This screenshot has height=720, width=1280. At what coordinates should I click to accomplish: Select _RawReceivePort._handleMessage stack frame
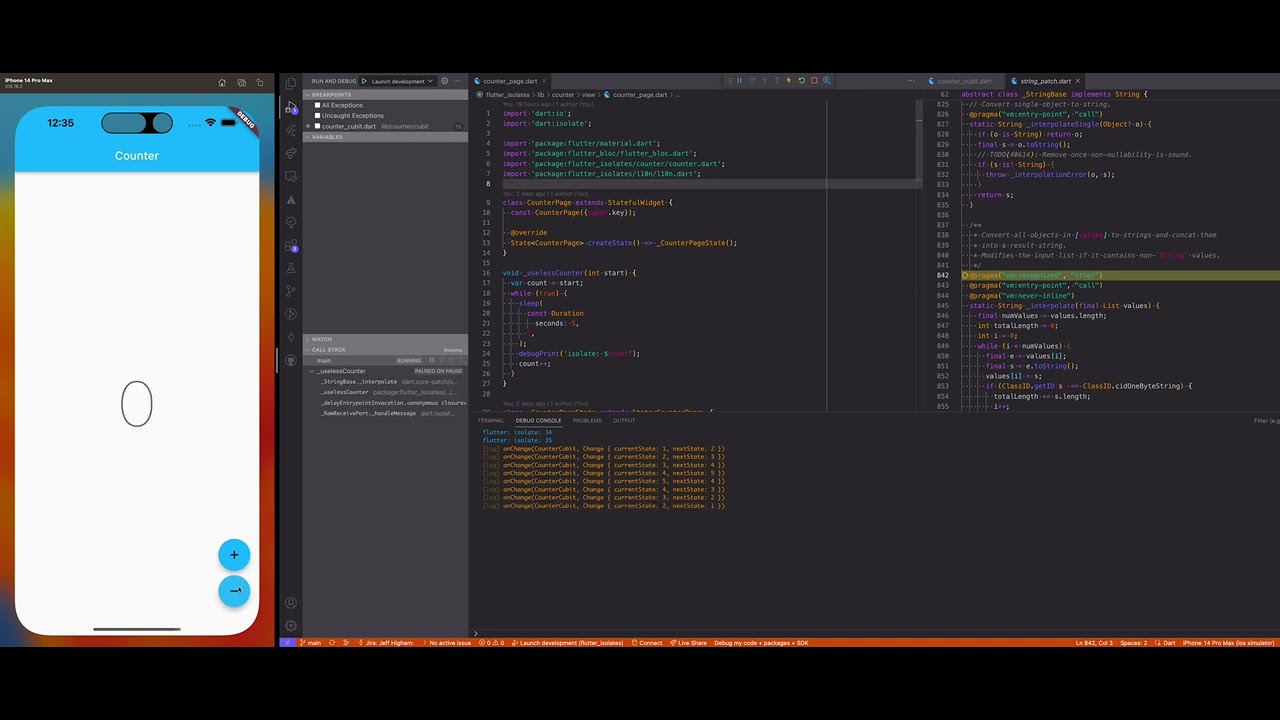385,413
